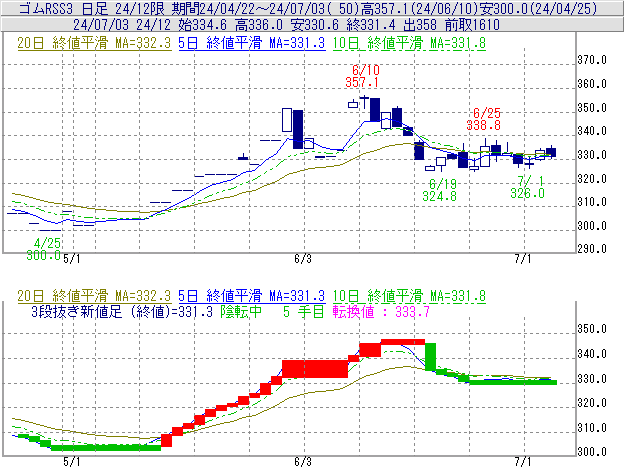Click the wide red block in the lower chart

point(314,368)
